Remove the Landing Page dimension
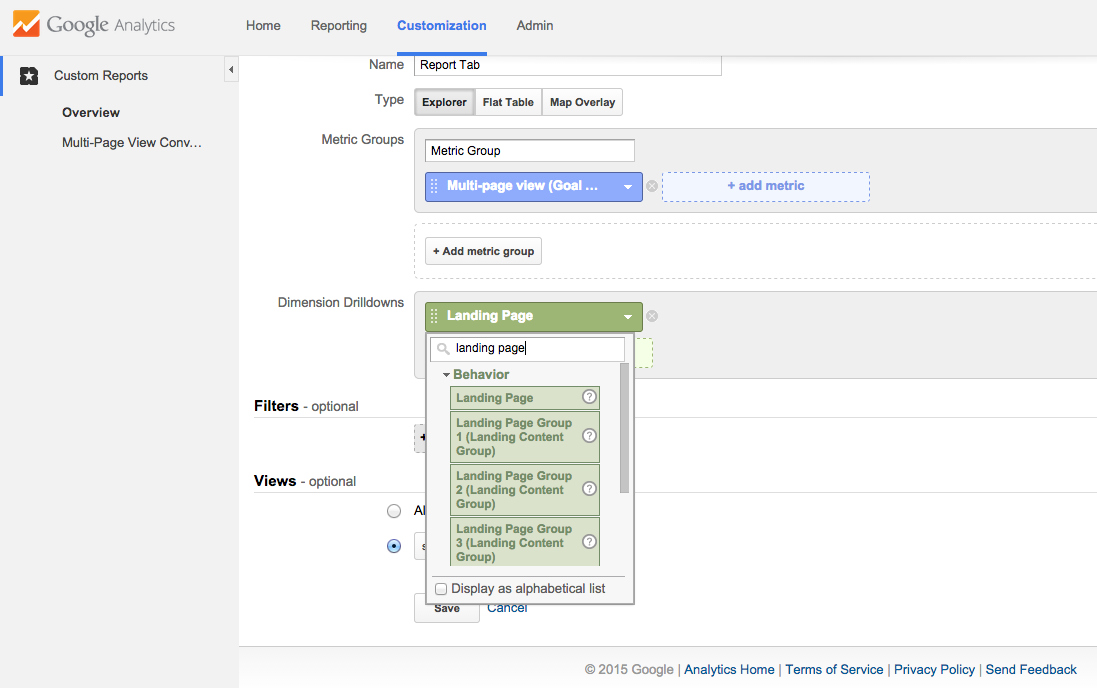This screenshot has height=688, width=1097. pyautogui.click(x=652, y=316)
